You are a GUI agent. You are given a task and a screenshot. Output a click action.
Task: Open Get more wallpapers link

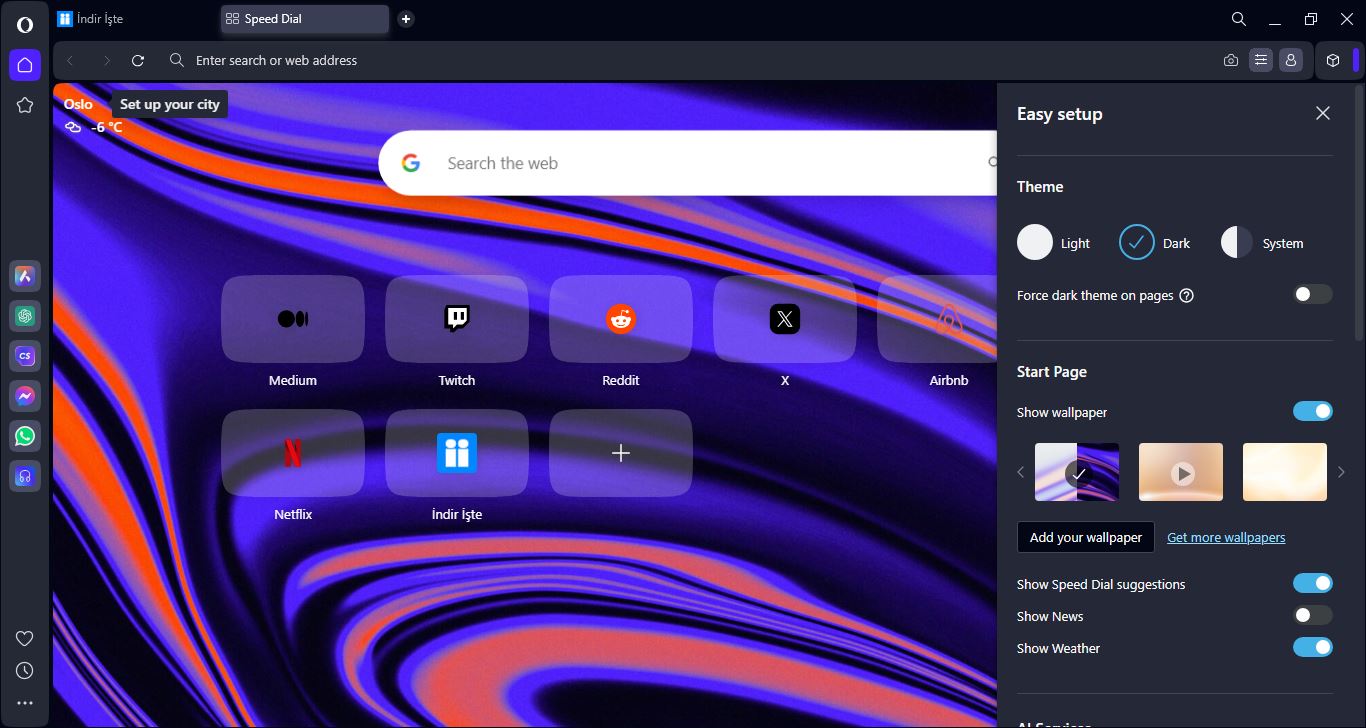tap(1226, 537)
